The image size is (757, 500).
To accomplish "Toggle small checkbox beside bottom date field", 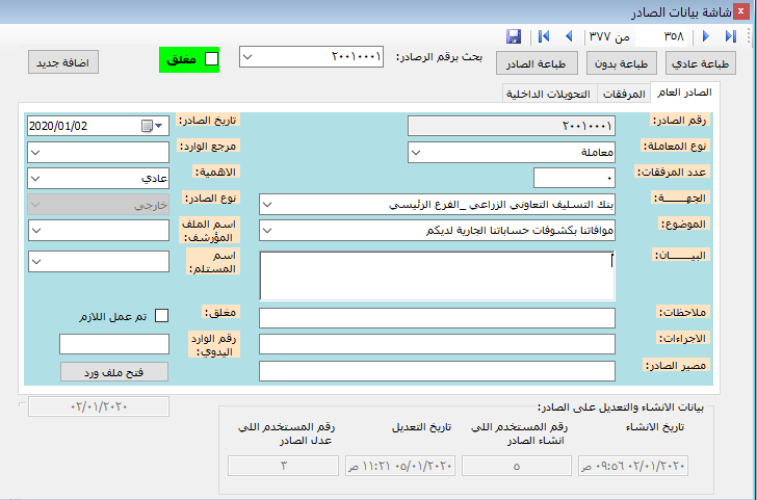I will point(22,404).
